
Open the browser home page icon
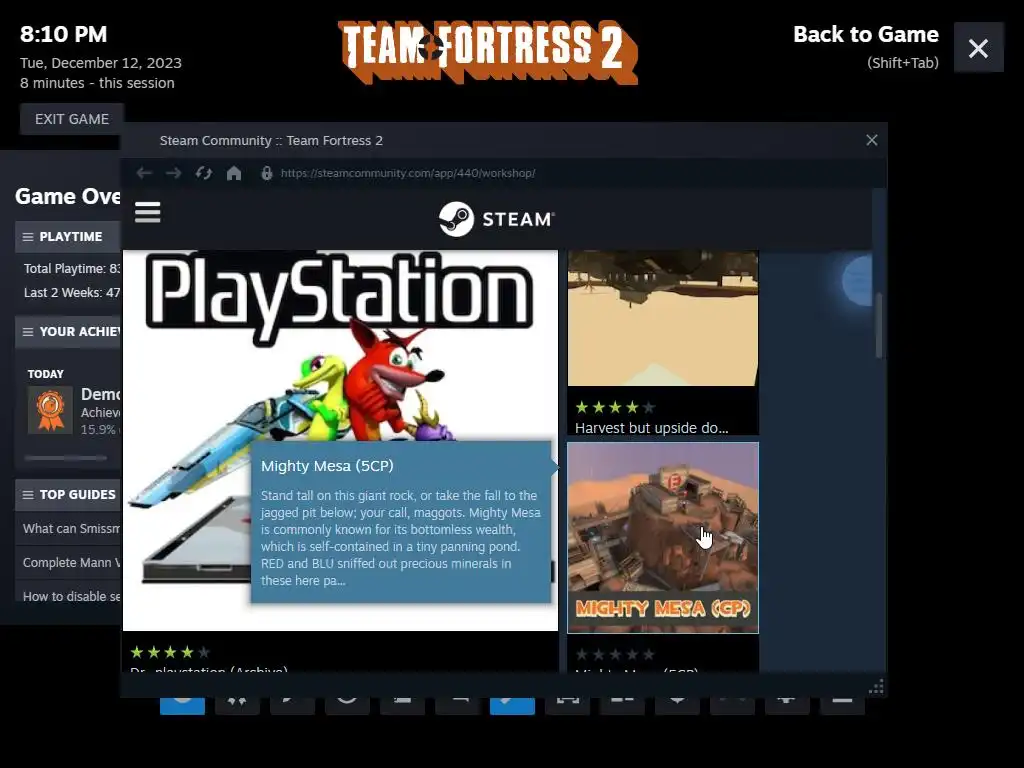pyautogui.click(x=234, y=173)
